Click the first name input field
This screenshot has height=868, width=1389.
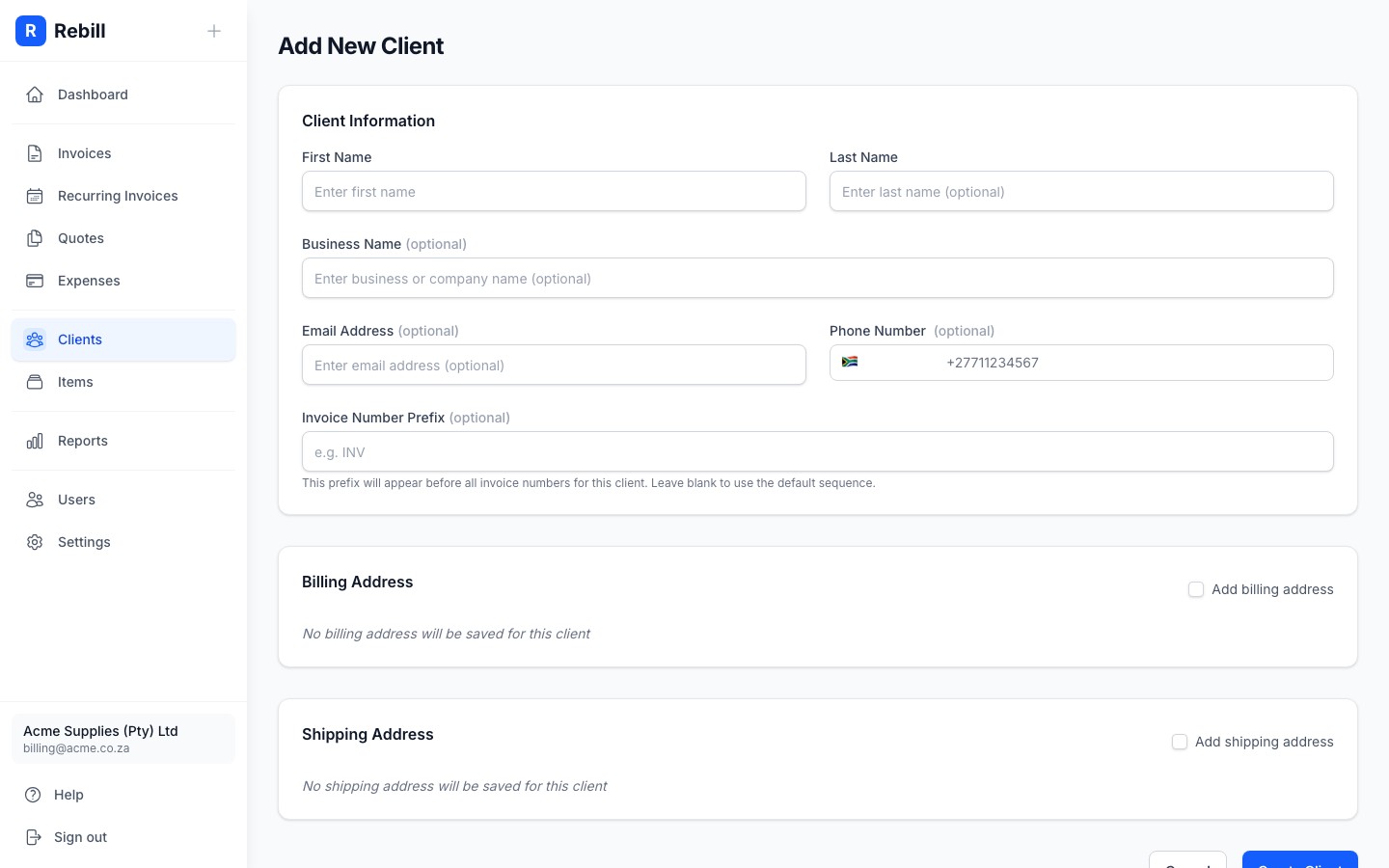coord(554,191)
